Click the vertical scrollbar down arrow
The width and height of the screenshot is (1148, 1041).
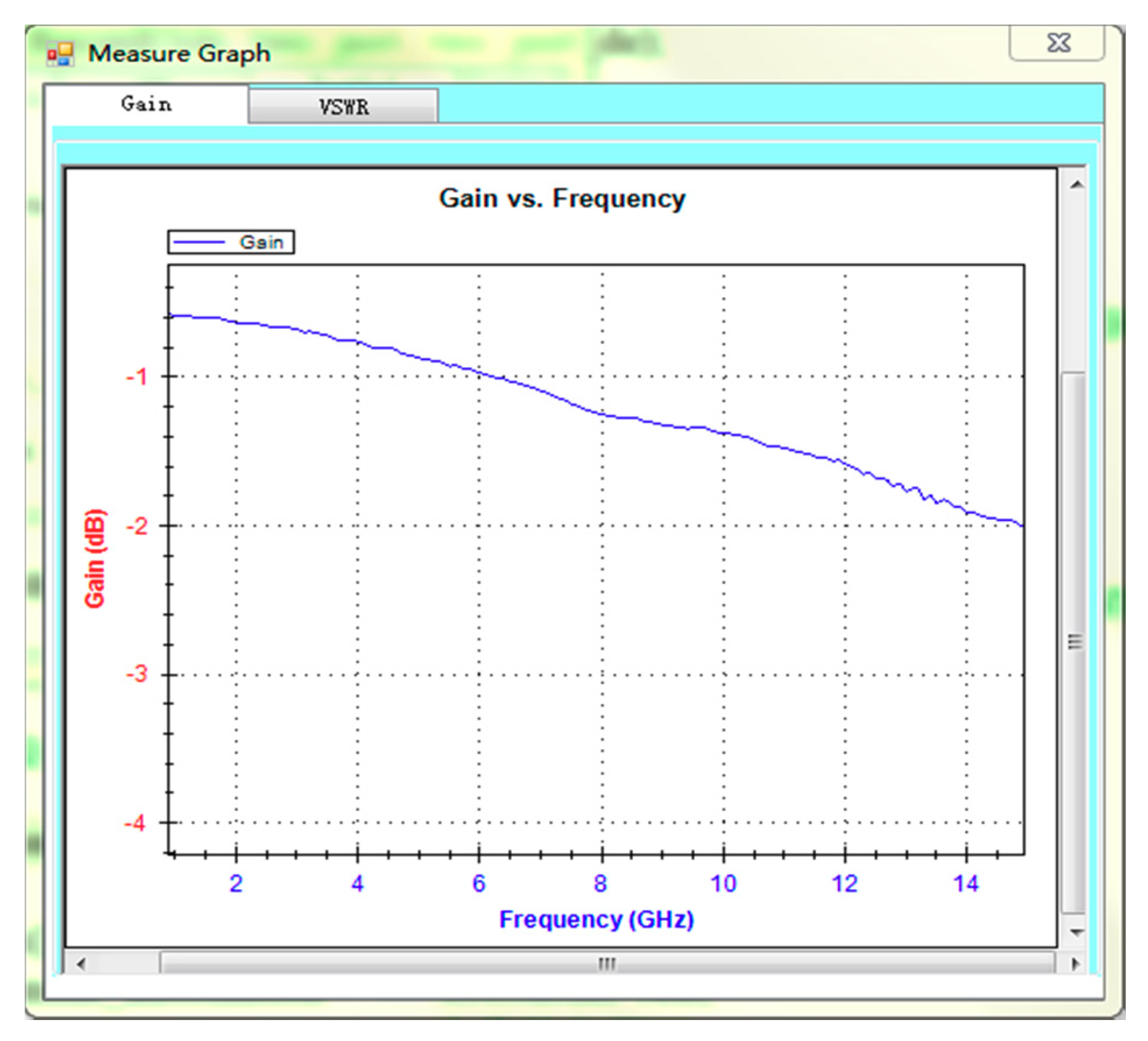(x=1076, y=932)
